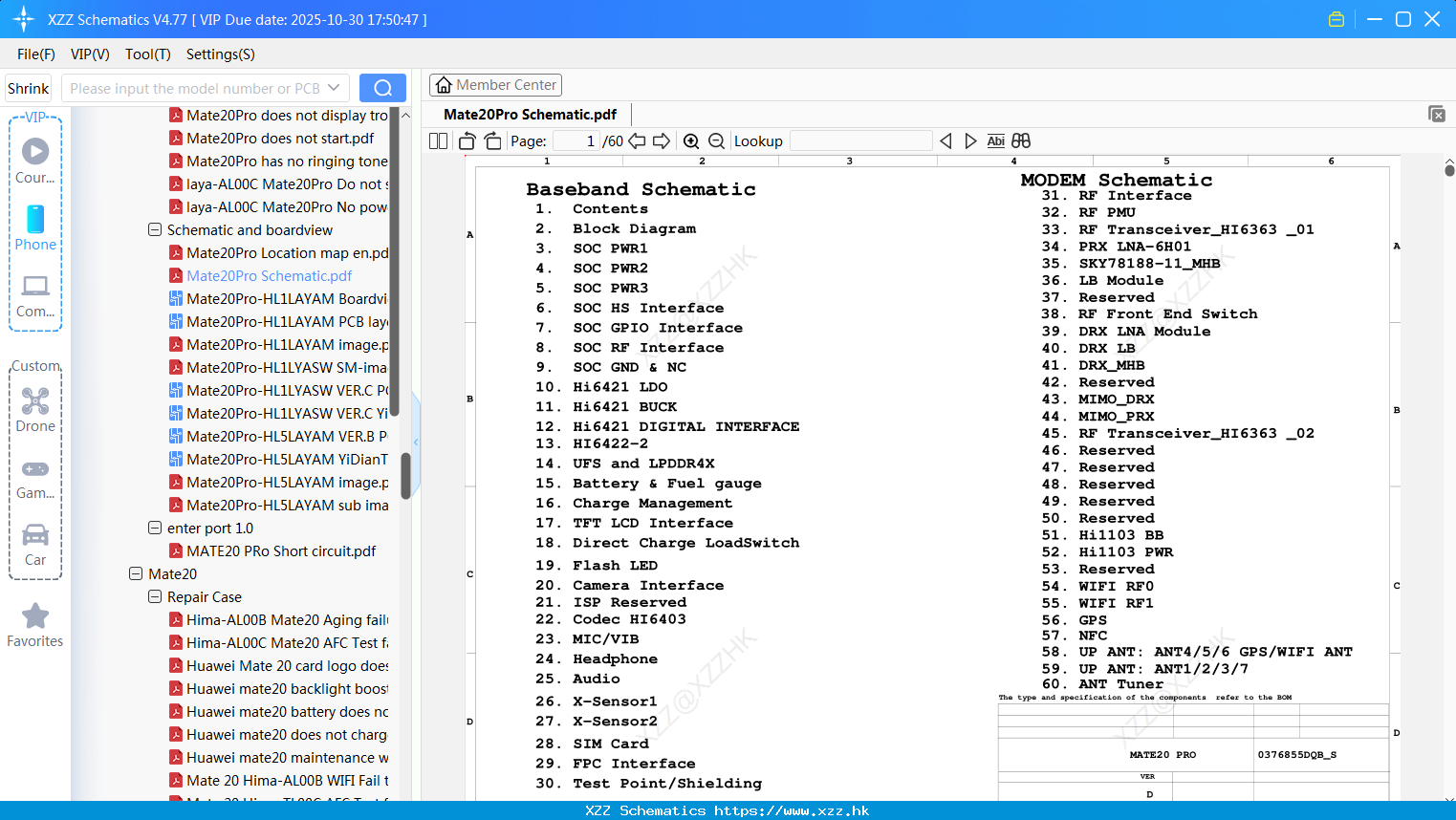The width and height of the screenshot is (1456, 820).
Task: Open the Settings(S) menu
Action: point(221,54)
